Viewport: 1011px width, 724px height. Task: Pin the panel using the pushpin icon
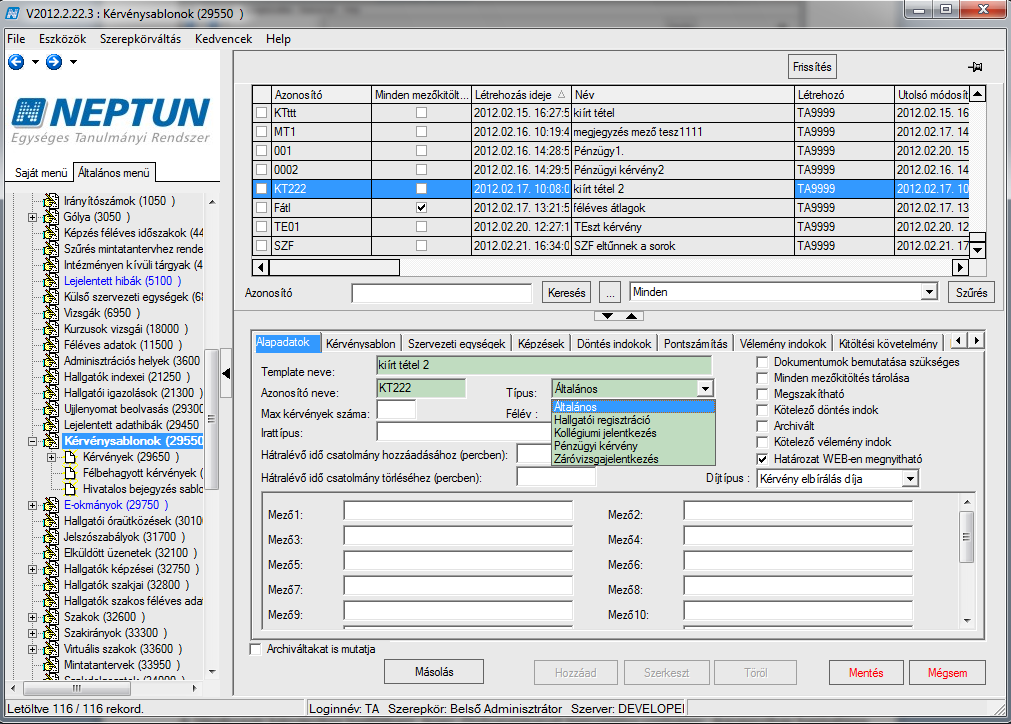pyautogui.click(x=975, y=67)
